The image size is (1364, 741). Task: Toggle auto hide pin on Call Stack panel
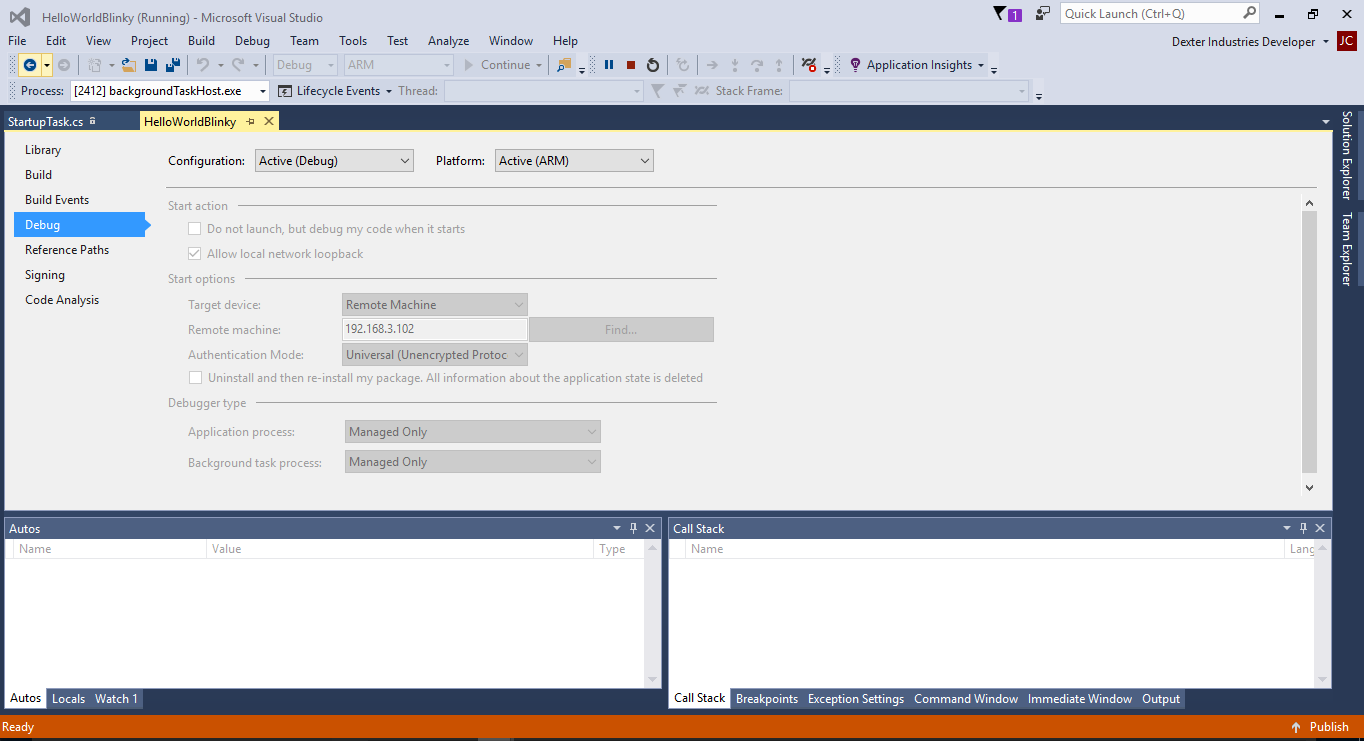click(1303, 528)
